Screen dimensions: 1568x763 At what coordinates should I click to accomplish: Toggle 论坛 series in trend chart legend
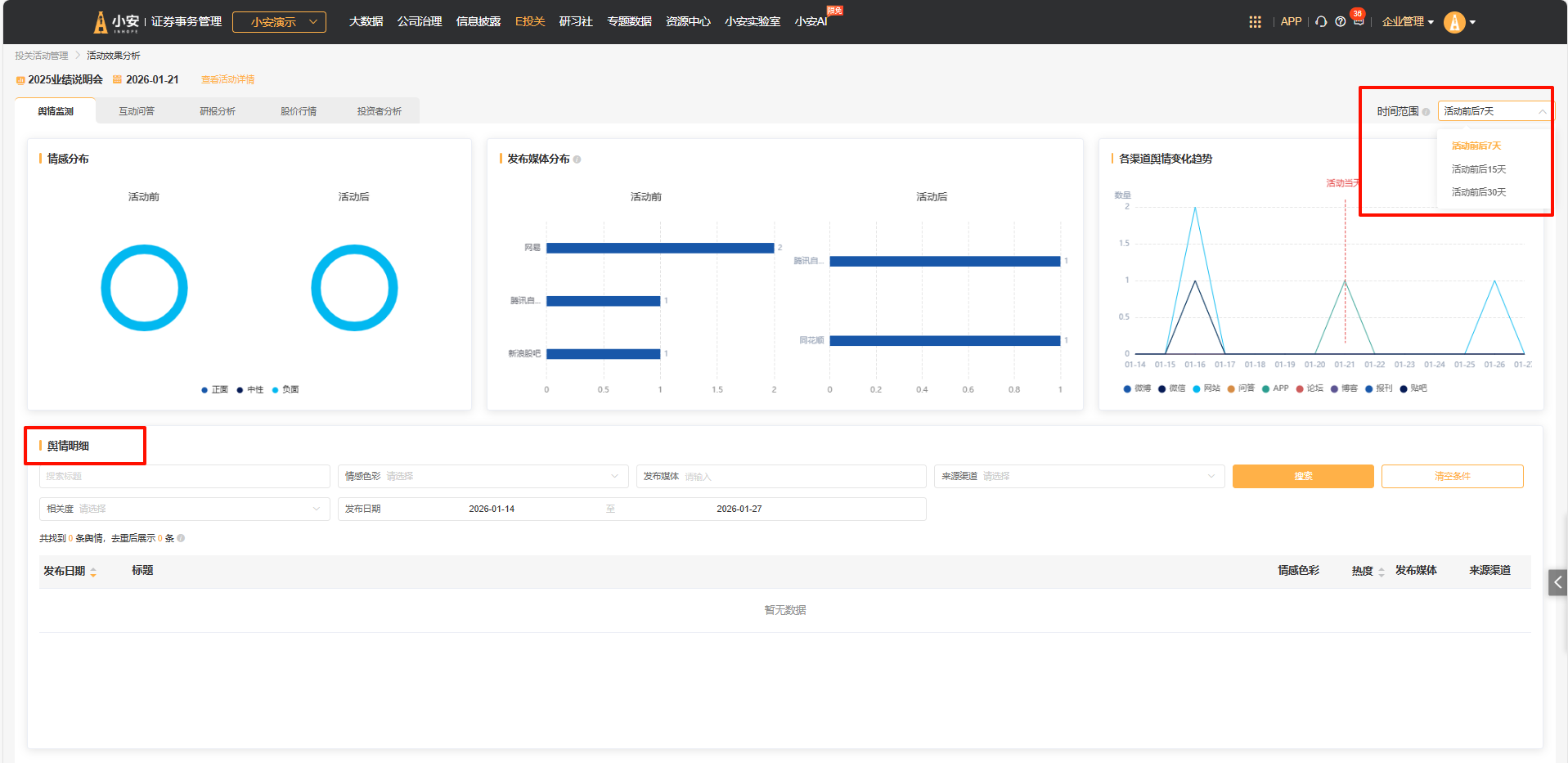[1310, 388]
